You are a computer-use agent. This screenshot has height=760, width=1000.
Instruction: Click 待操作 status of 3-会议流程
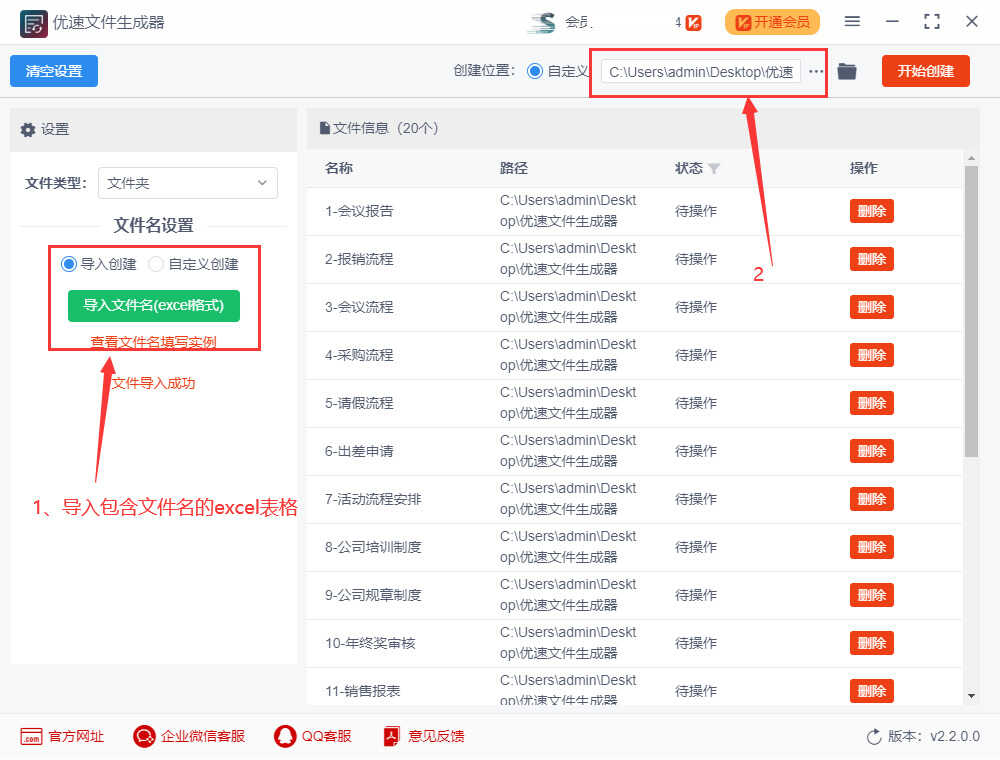[696, 307]
